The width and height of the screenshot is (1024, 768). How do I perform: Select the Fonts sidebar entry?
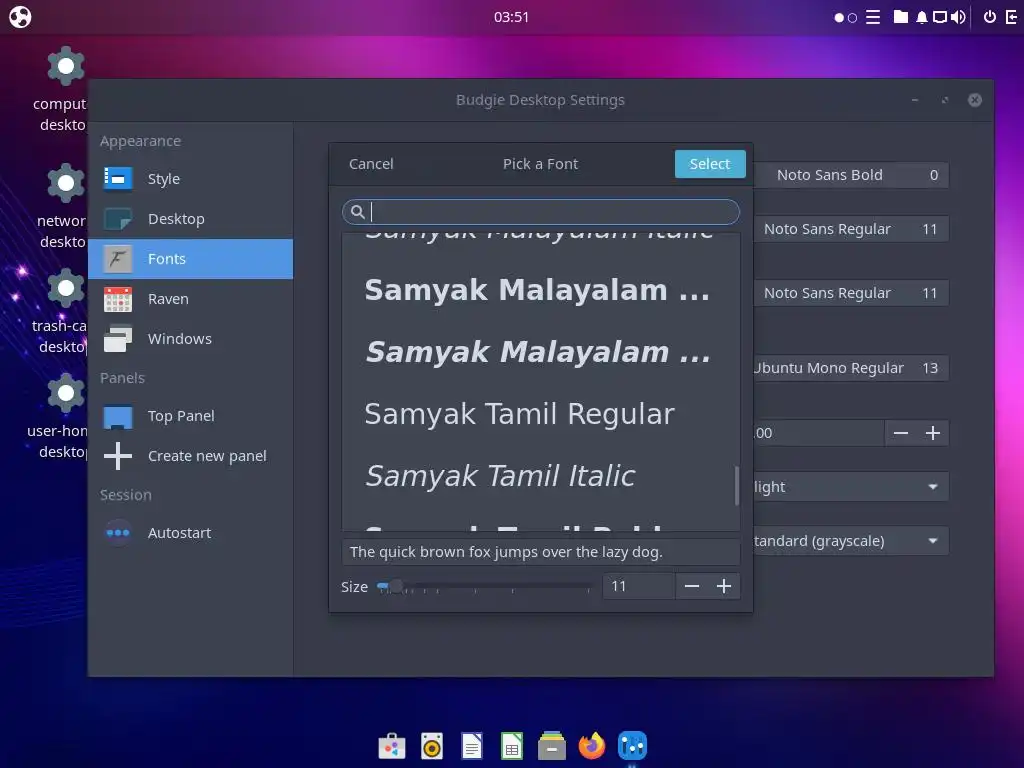point(190,259)
